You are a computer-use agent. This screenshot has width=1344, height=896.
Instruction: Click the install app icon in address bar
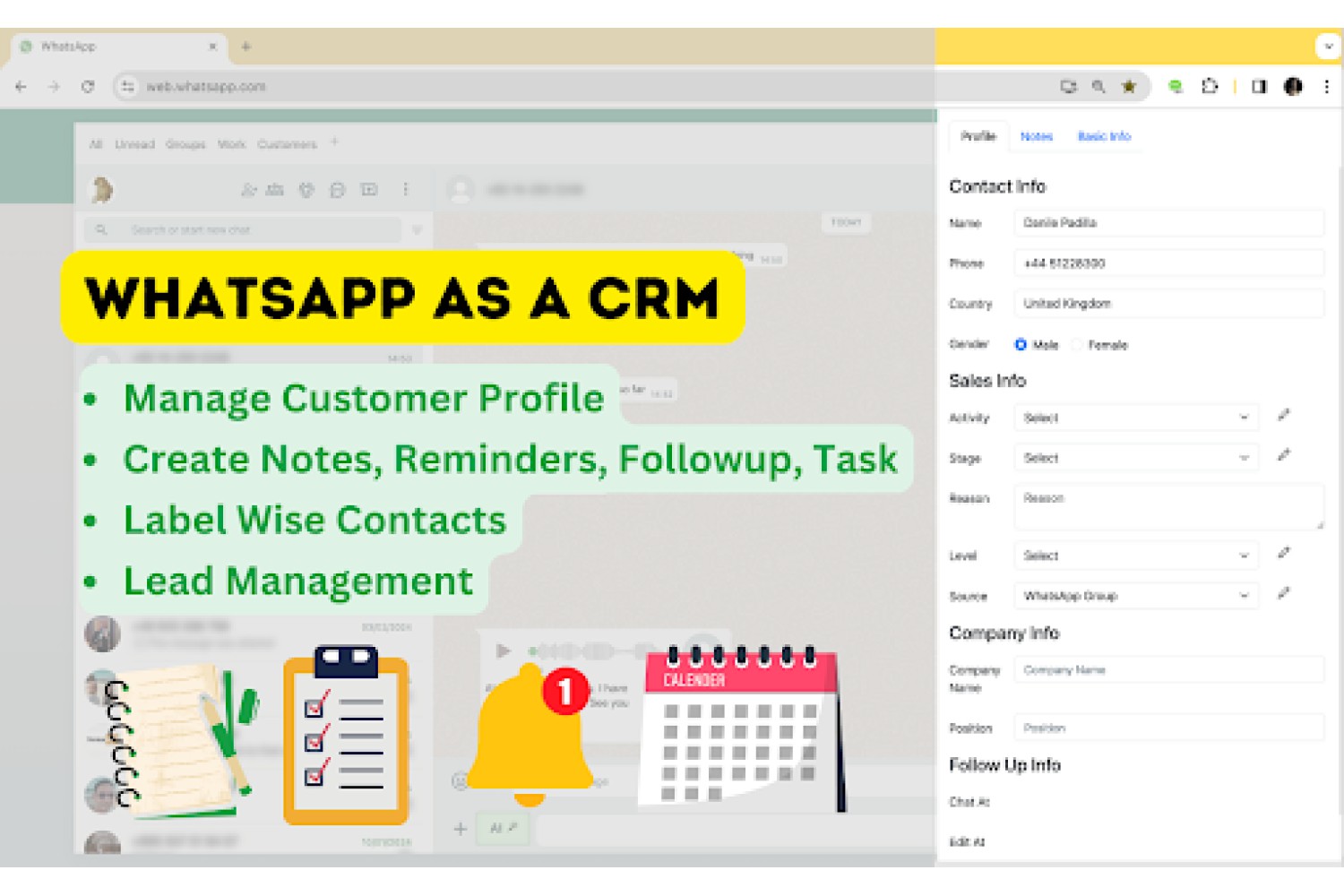1068,87
